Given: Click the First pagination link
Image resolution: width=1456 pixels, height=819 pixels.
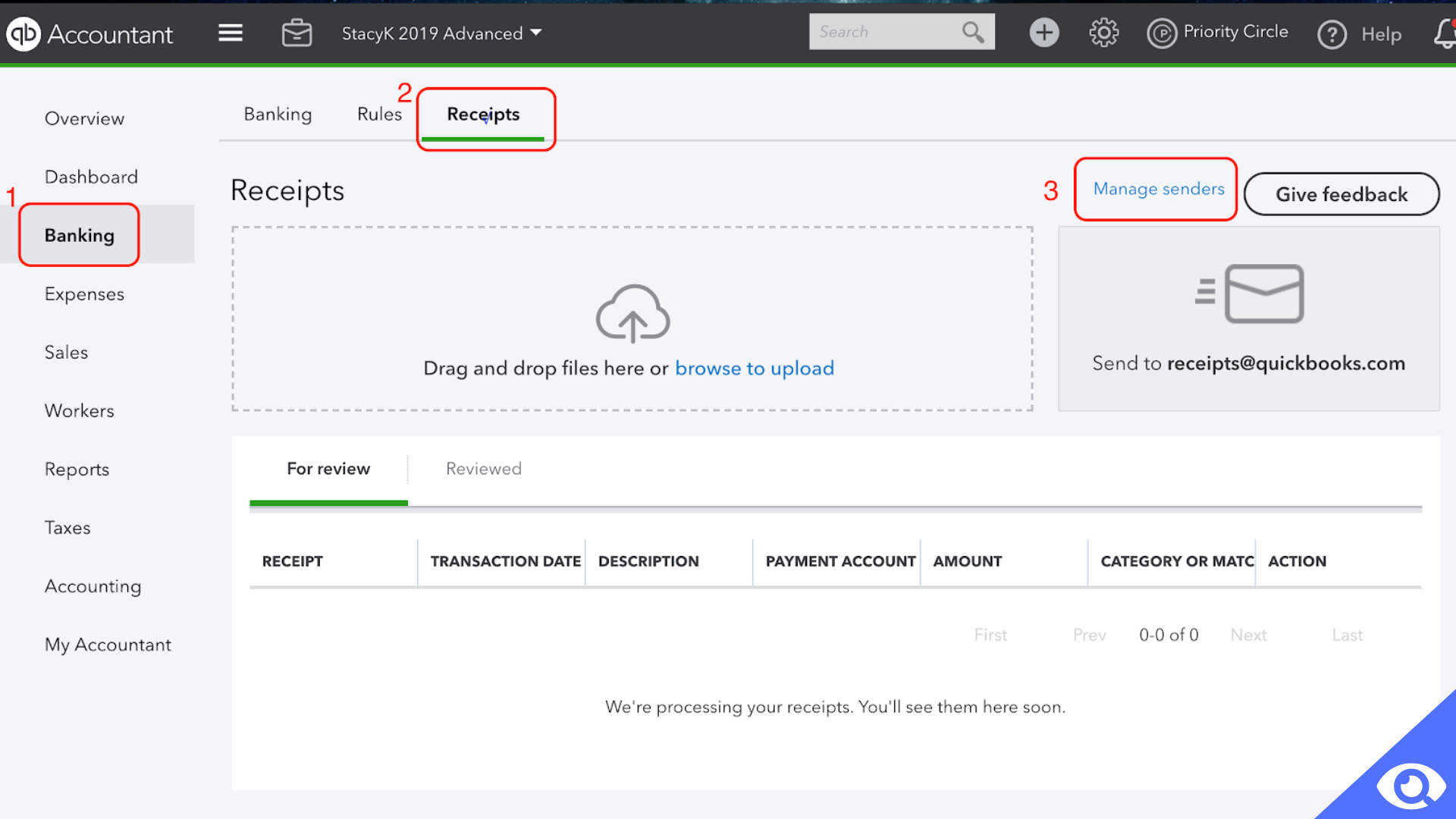Looking at the screenshot, I should click(990, 635).
